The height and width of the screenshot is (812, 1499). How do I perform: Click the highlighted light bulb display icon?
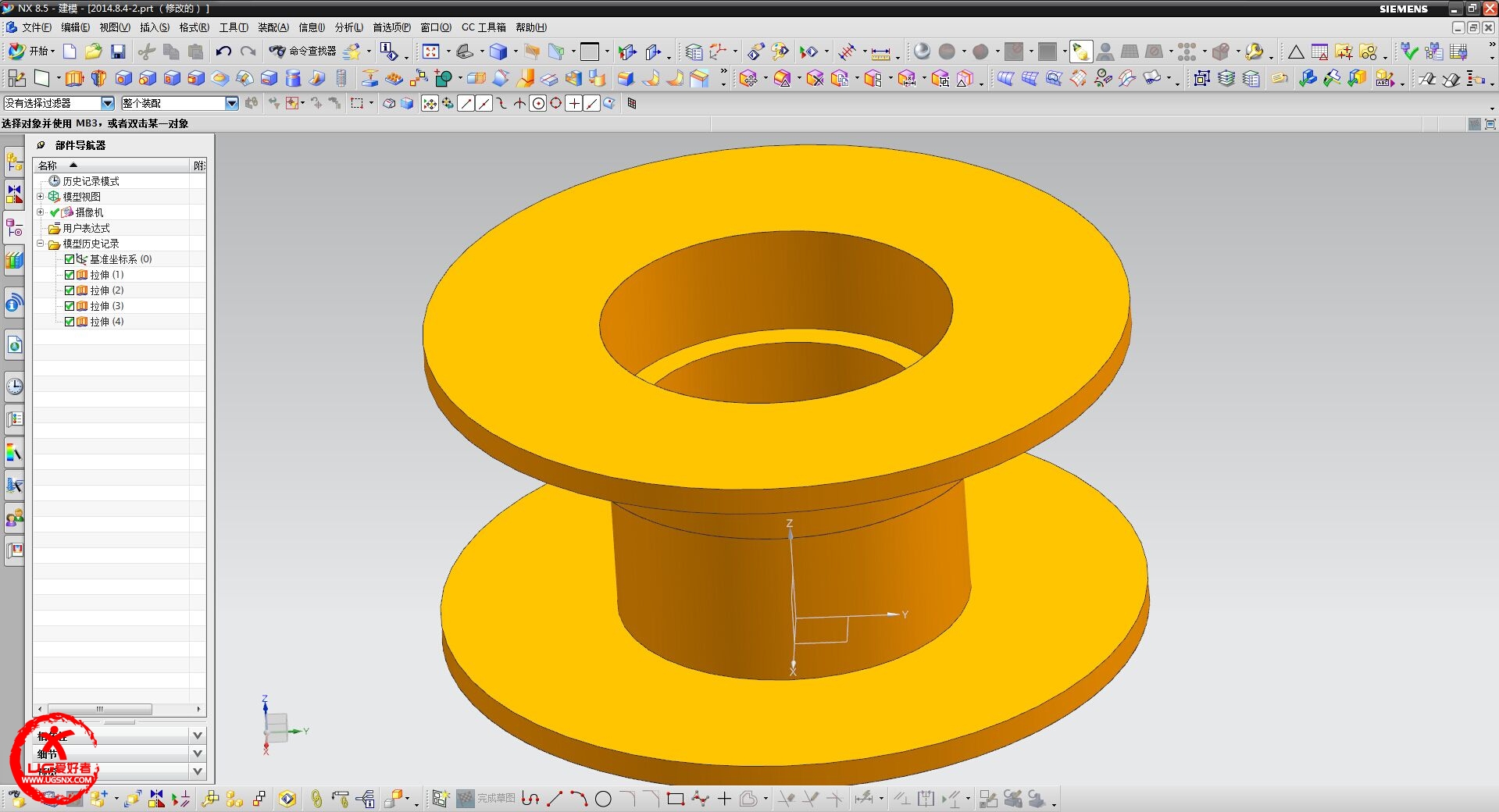[1081, 52]
